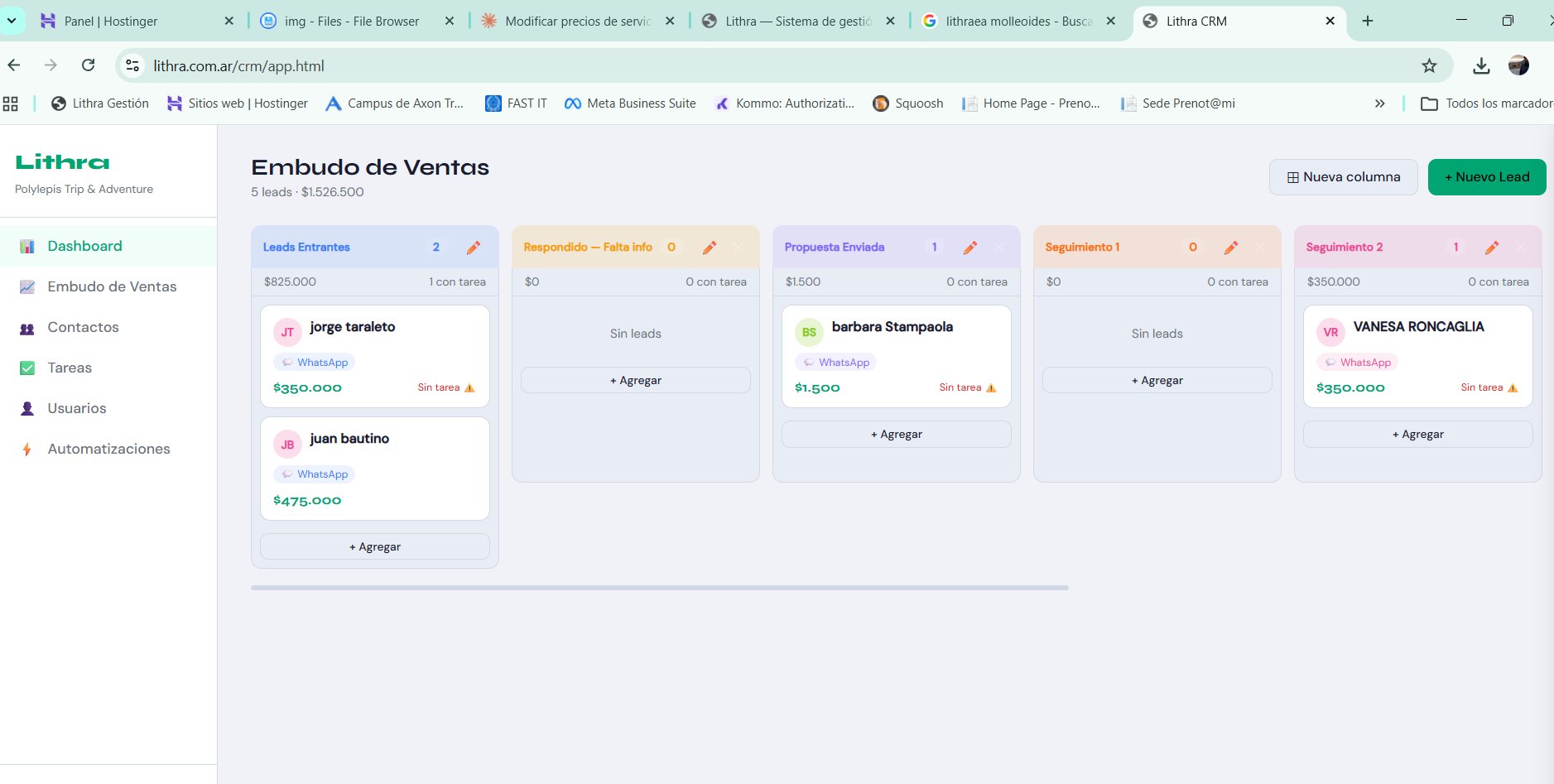The height and width of the screenshot is (784, 1554).
Task: Delete the Propuesta Enviada column with X
Action: coord(999,248)
